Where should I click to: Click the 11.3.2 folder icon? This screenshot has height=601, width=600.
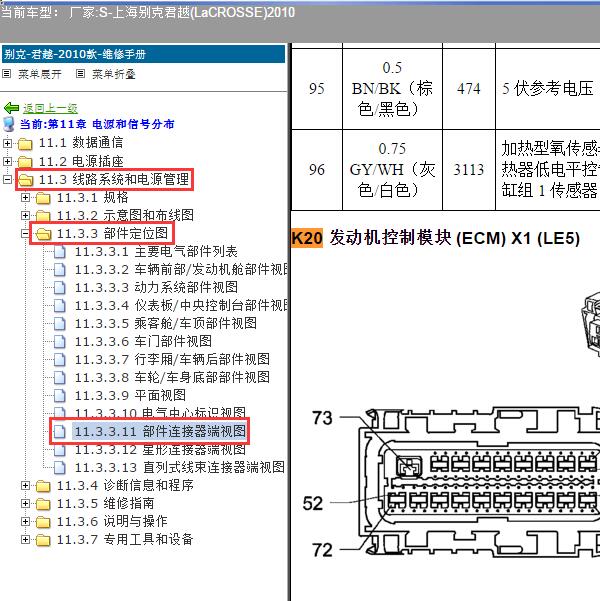[x=43, y=216]
